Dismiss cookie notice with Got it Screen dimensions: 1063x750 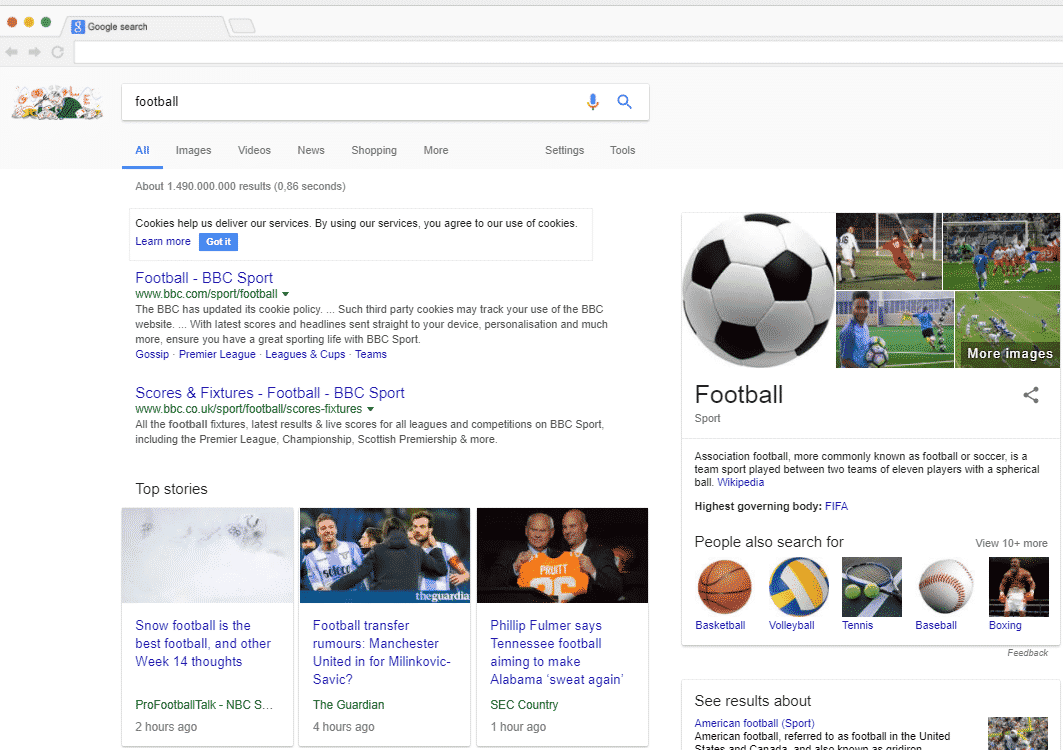point(218,242)
